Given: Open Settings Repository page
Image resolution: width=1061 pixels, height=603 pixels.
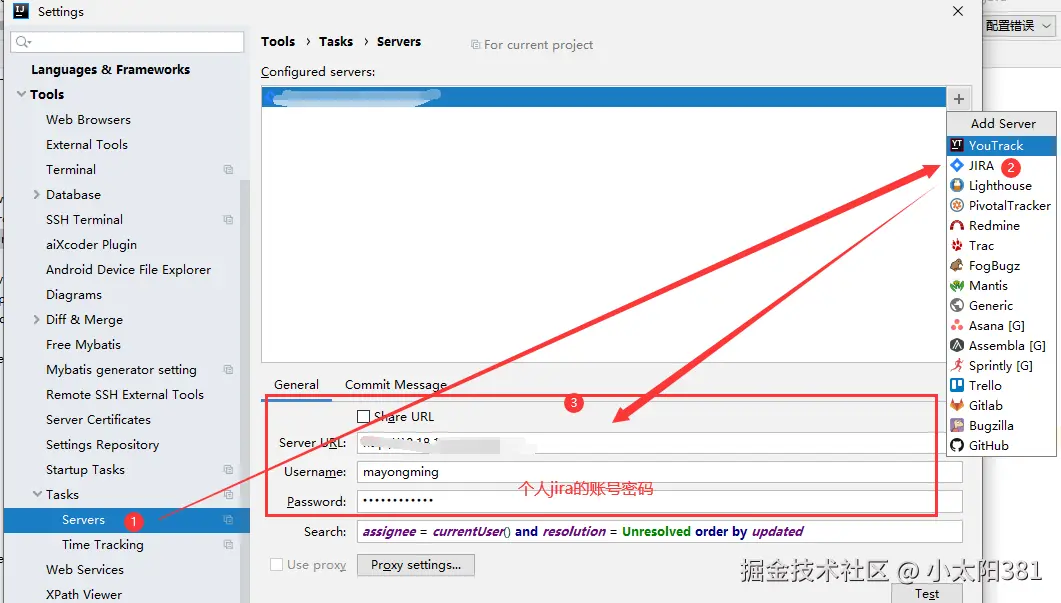Looking at the screenshot, I should [102, 445].
